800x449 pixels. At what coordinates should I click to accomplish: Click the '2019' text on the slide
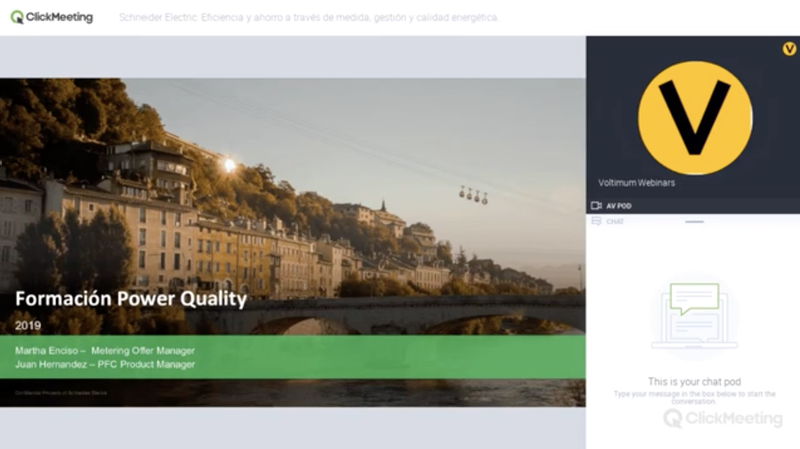pyautogui.click(x=28, y=326)
